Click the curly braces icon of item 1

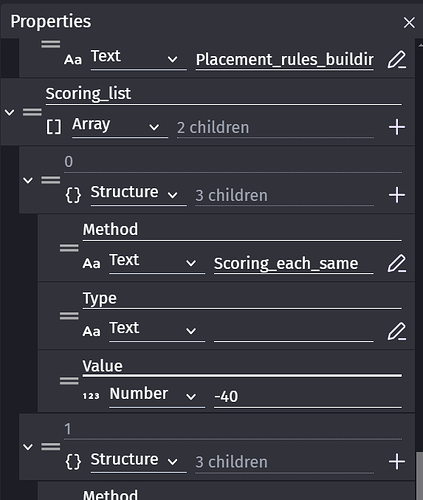[73, 462]
